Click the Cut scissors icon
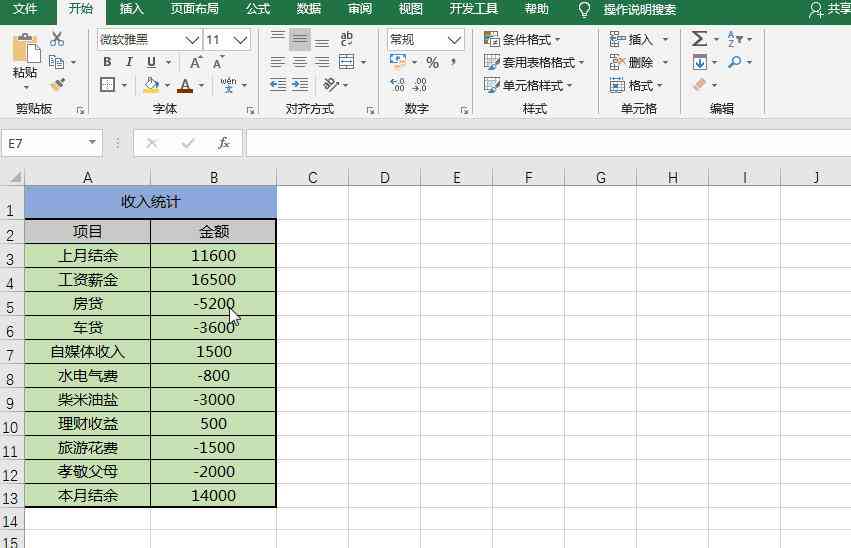851x548 pixels. pyautogui.click(x=57, y=39)
